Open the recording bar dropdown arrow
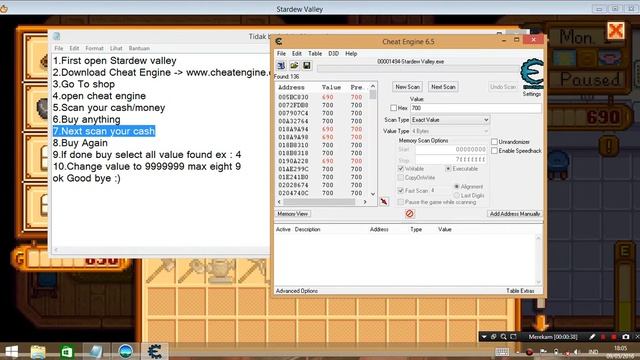Viewport: 640px width, 360px height. (484, 337)
